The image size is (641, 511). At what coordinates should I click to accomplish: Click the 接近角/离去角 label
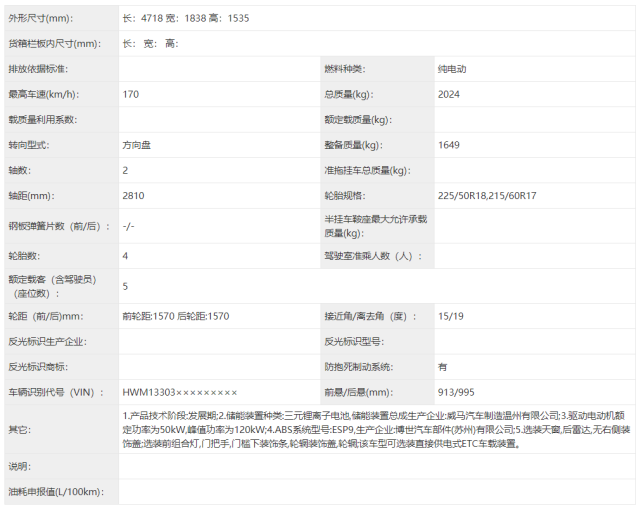370,316
